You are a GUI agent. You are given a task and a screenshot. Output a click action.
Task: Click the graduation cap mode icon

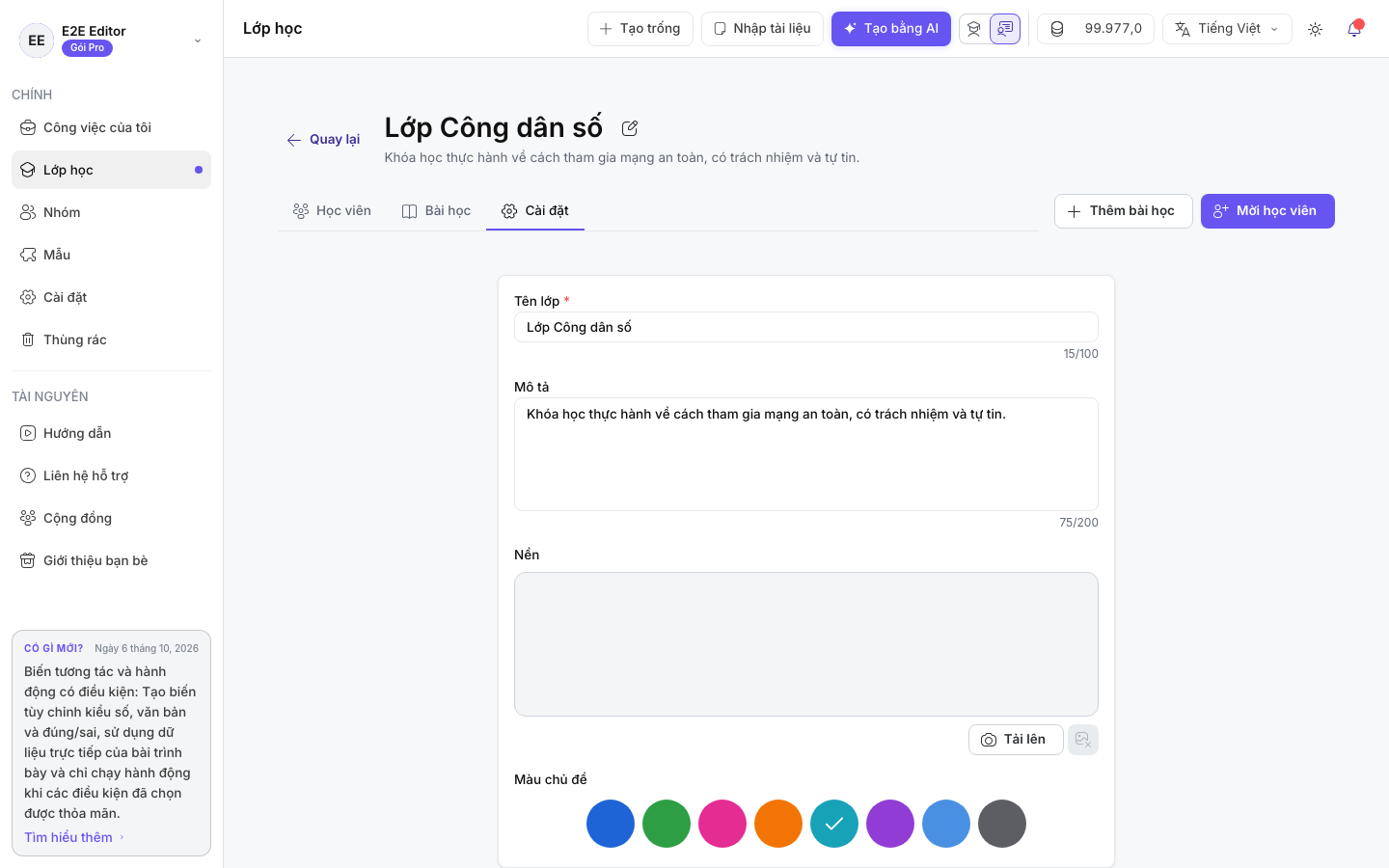coord(974,29)
